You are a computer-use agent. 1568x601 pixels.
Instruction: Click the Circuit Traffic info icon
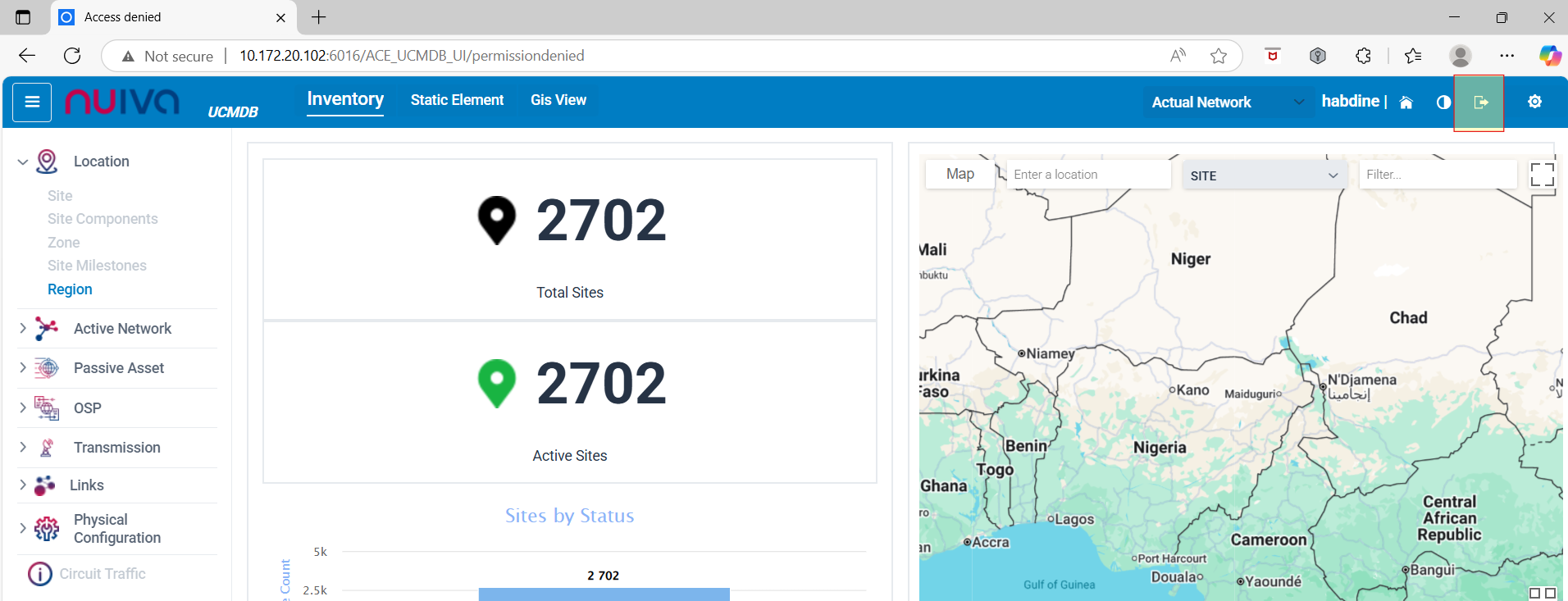point(39,574)
